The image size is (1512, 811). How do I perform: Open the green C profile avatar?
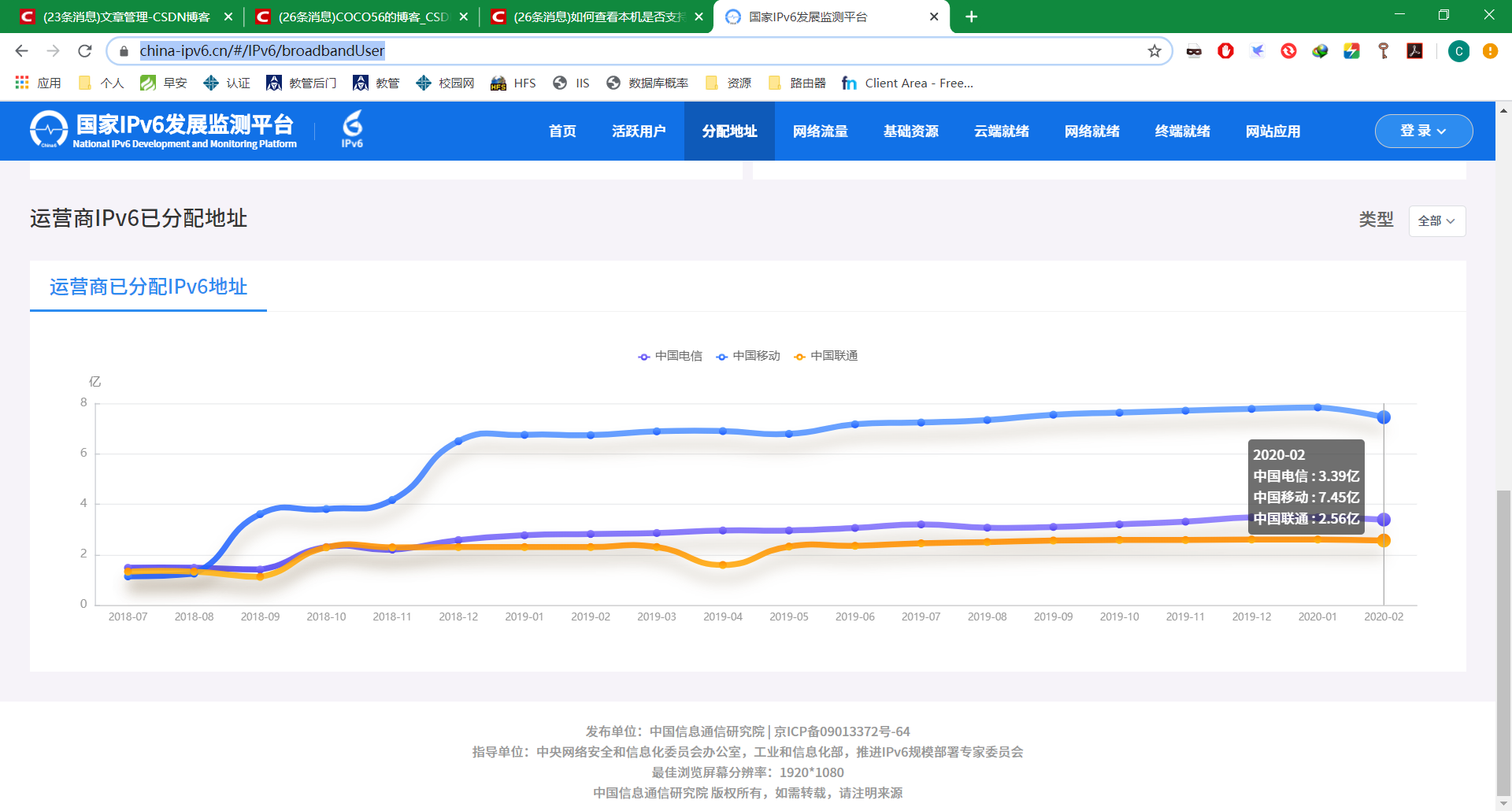coord(1458,51)
